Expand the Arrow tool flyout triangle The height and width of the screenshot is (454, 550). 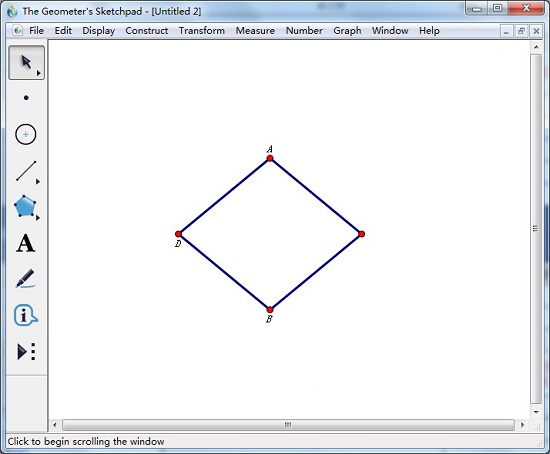pos(39,73)
